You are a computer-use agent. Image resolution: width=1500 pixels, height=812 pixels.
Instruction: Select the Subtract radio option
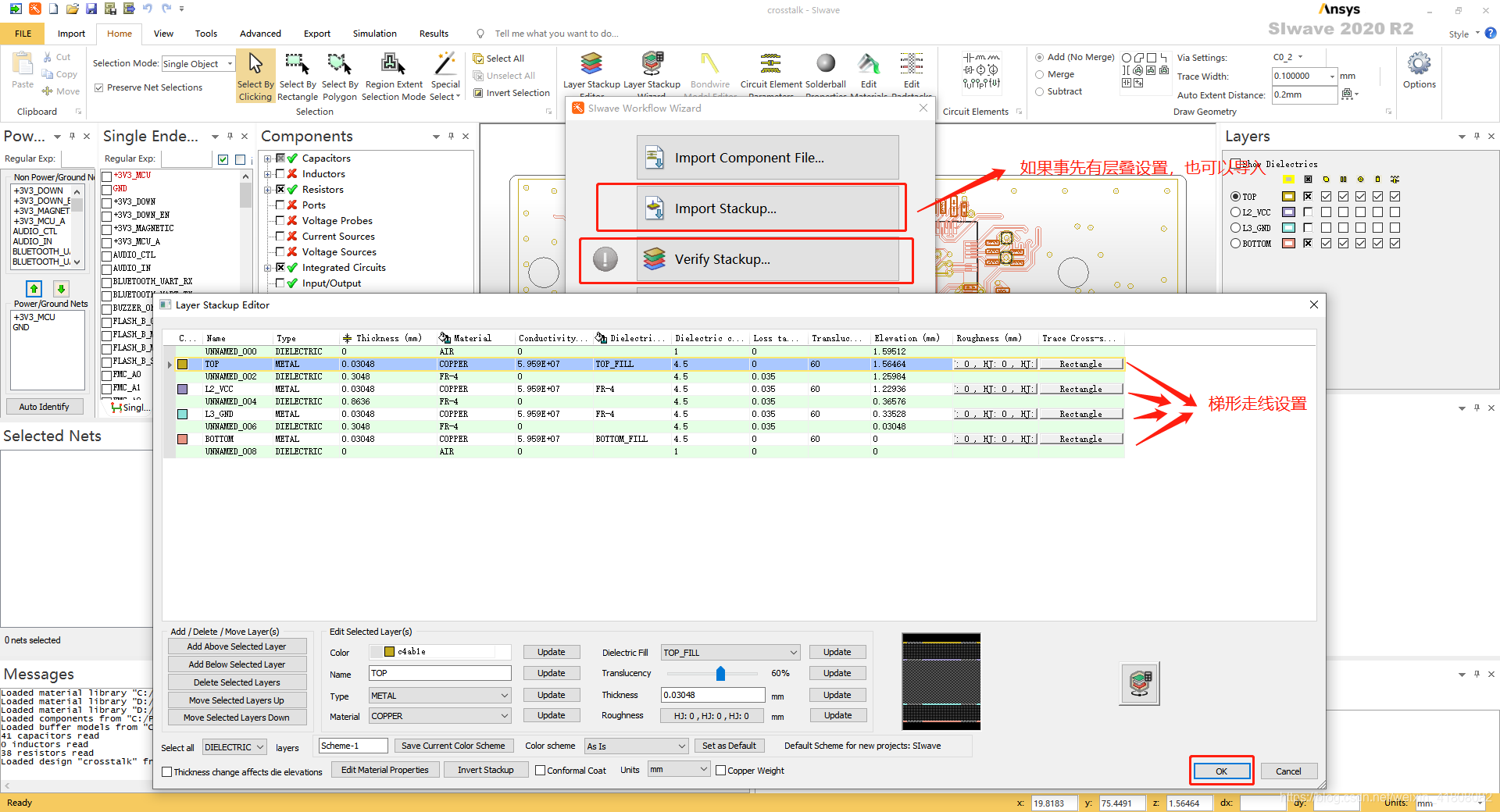(1040, 92)
